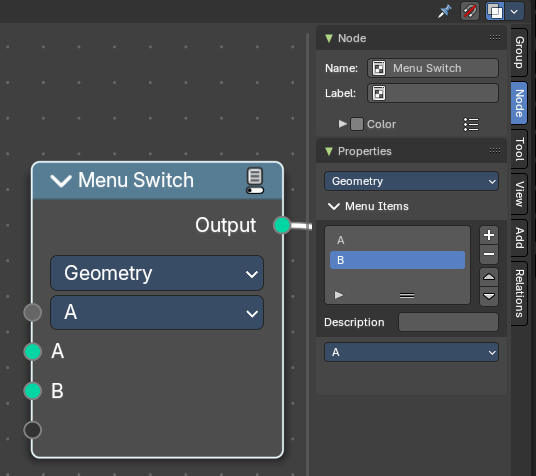Viewport: 536px width, 476px height.
Task: Click the Label field node icon
Action: click(x=379, y=93)
